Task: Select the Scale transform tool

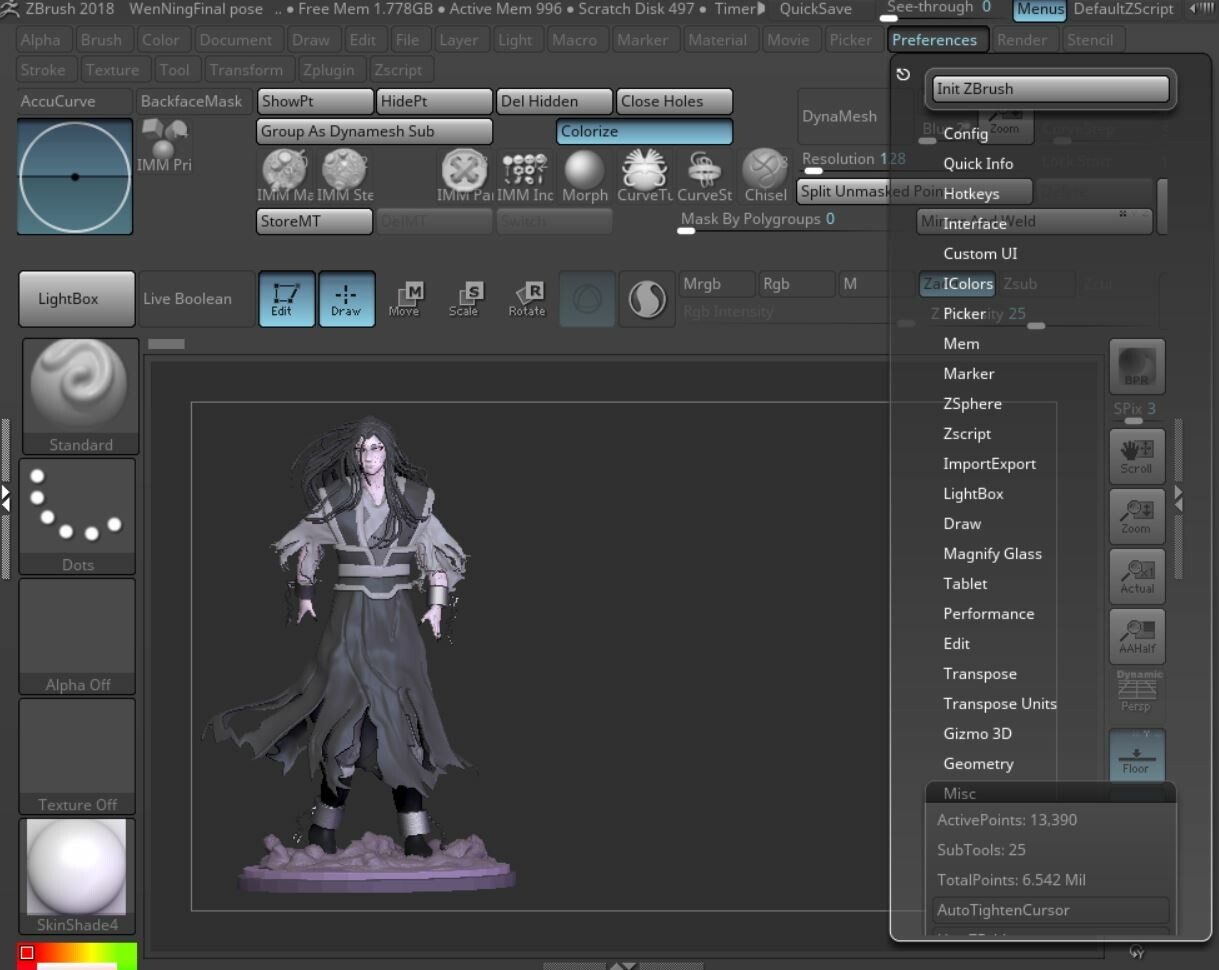Action: coord(464,298)
